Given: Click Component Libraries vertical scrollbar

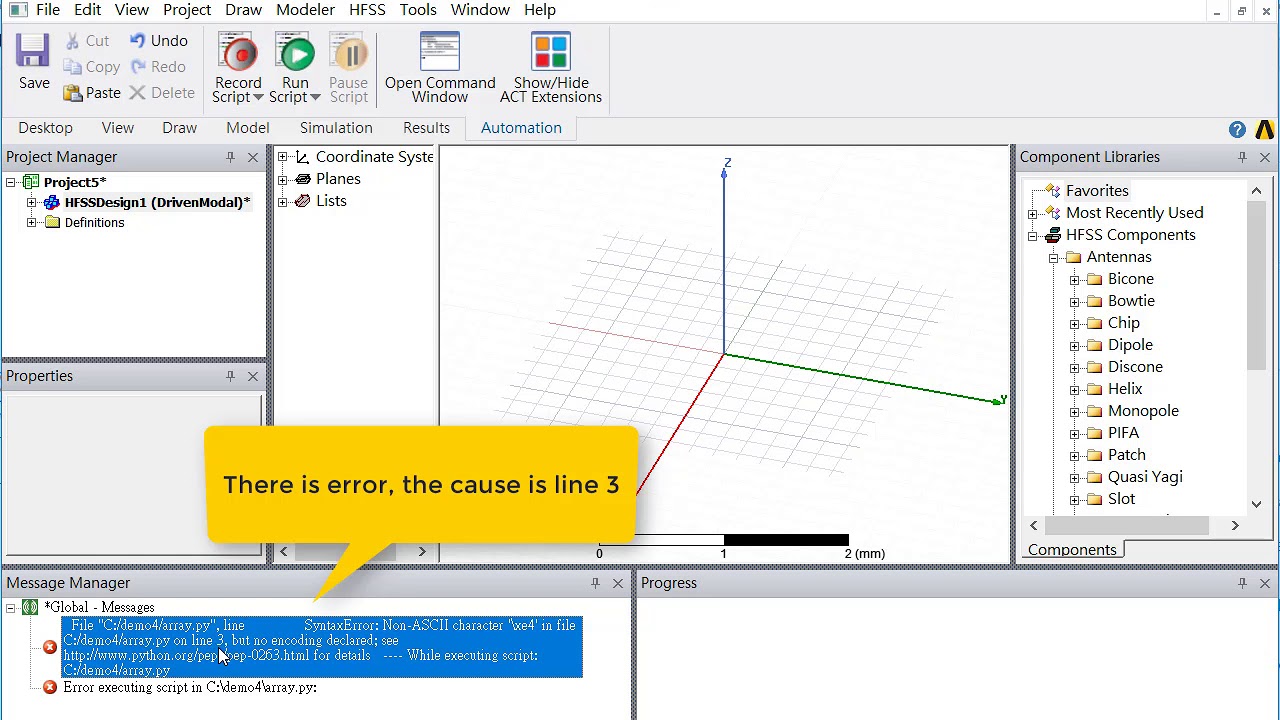Looking at the screenshot, I should pos(1257,286).
